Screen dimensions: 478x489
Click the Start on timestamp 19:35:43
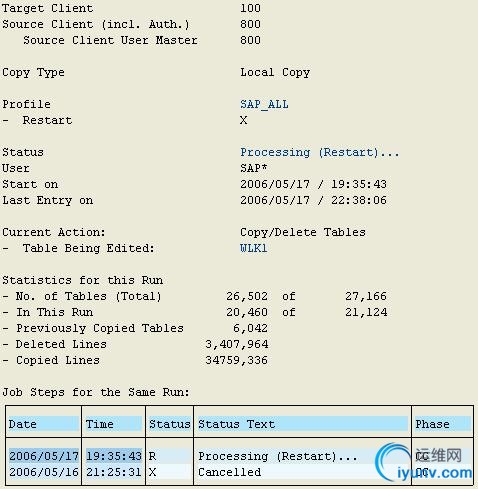pyautogui.click(x=359, y=184)
